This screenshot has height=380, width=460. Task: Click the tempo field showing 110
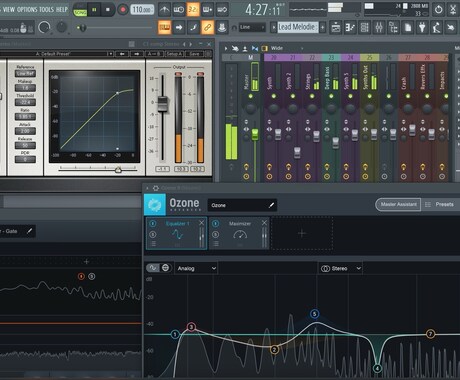click(x=142, y=10)
